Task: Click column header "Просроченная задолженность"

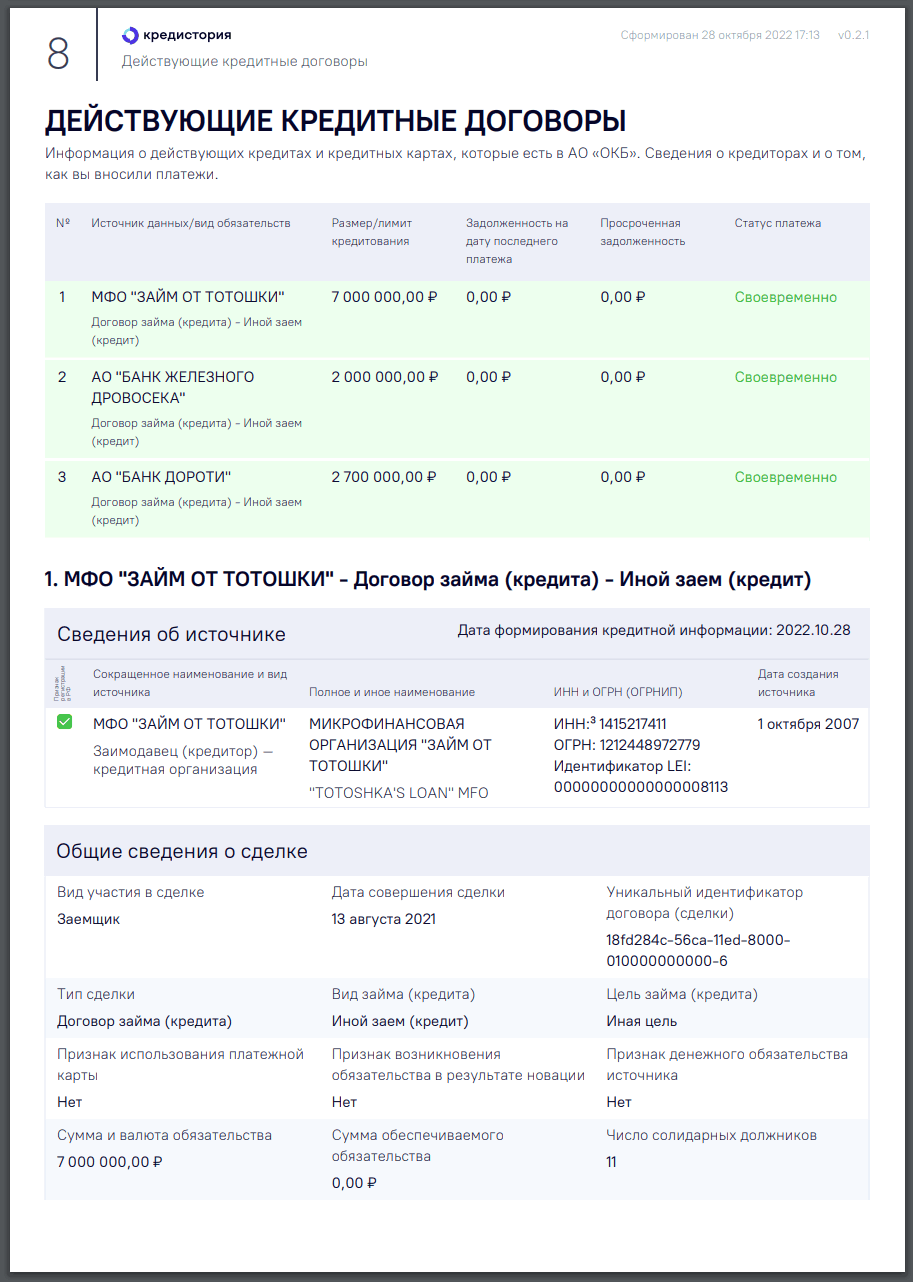Action: pyautogui.click(x=642, y=232)
